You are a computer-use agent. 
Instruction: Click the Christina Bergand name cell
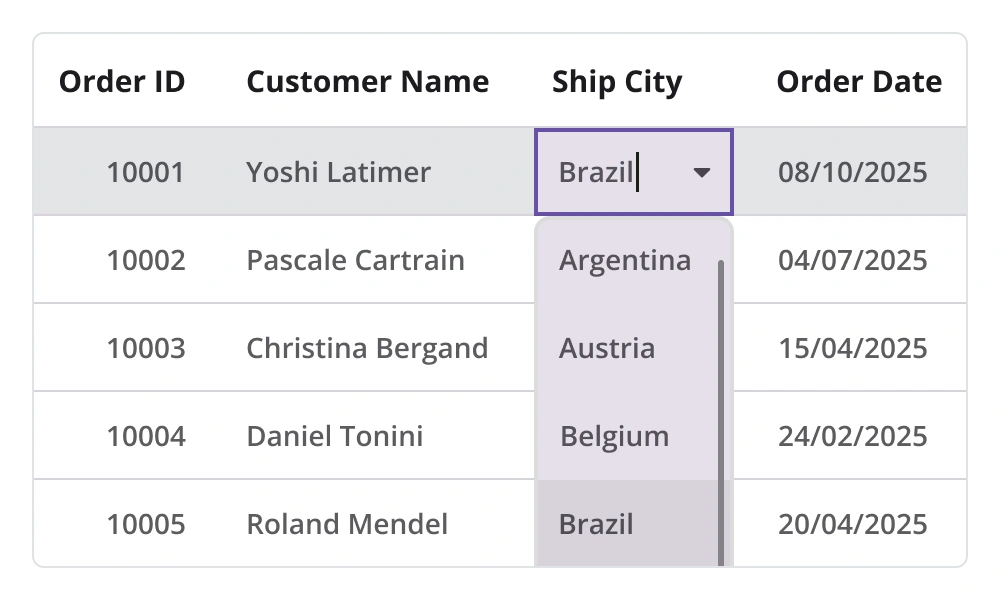367,348
